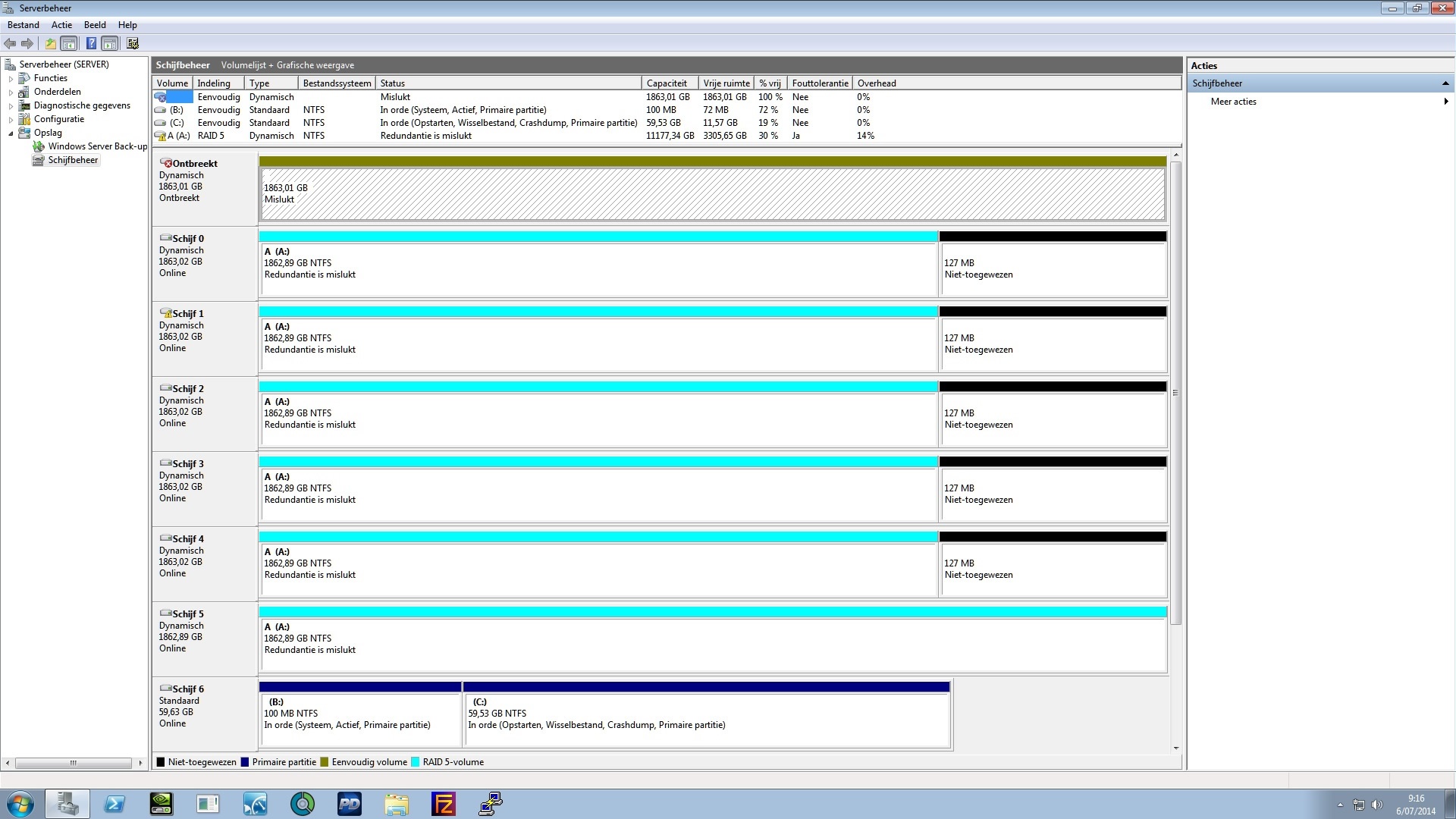Open Windows Server Back-up tree node
This screenshot has width=1456, height=819.
[x=97, y=146]
